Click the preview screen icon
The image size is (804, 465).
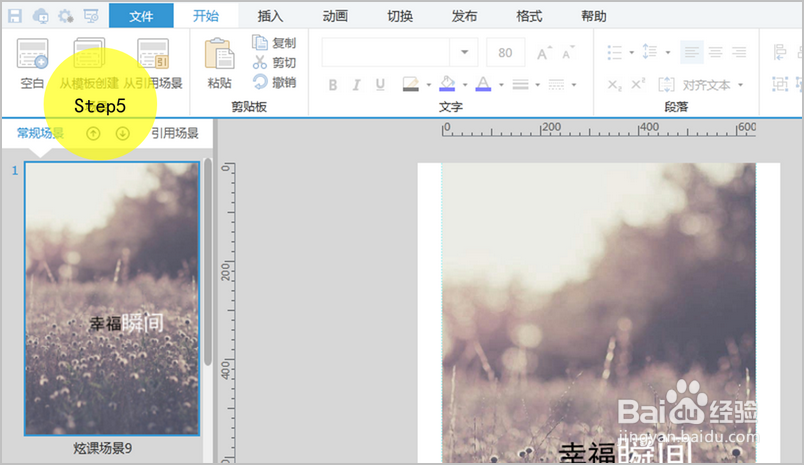coord(91,16)
